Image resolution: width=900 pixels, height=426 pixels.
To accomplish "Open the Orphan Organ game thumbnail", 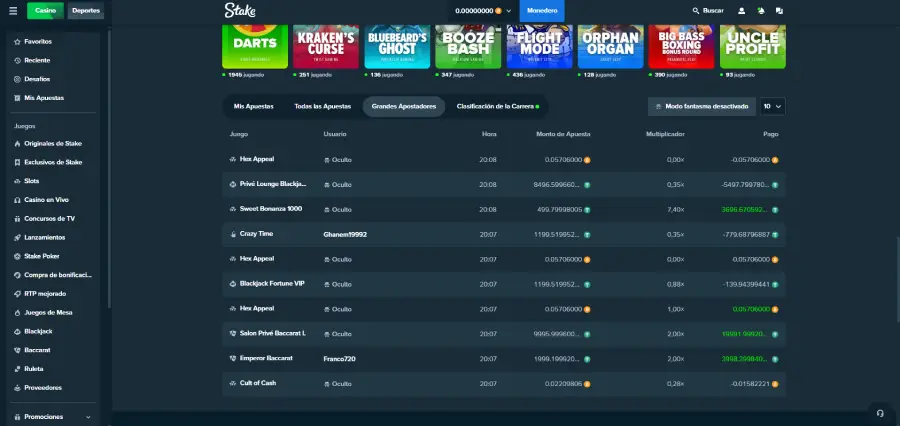I will (610, 47).
